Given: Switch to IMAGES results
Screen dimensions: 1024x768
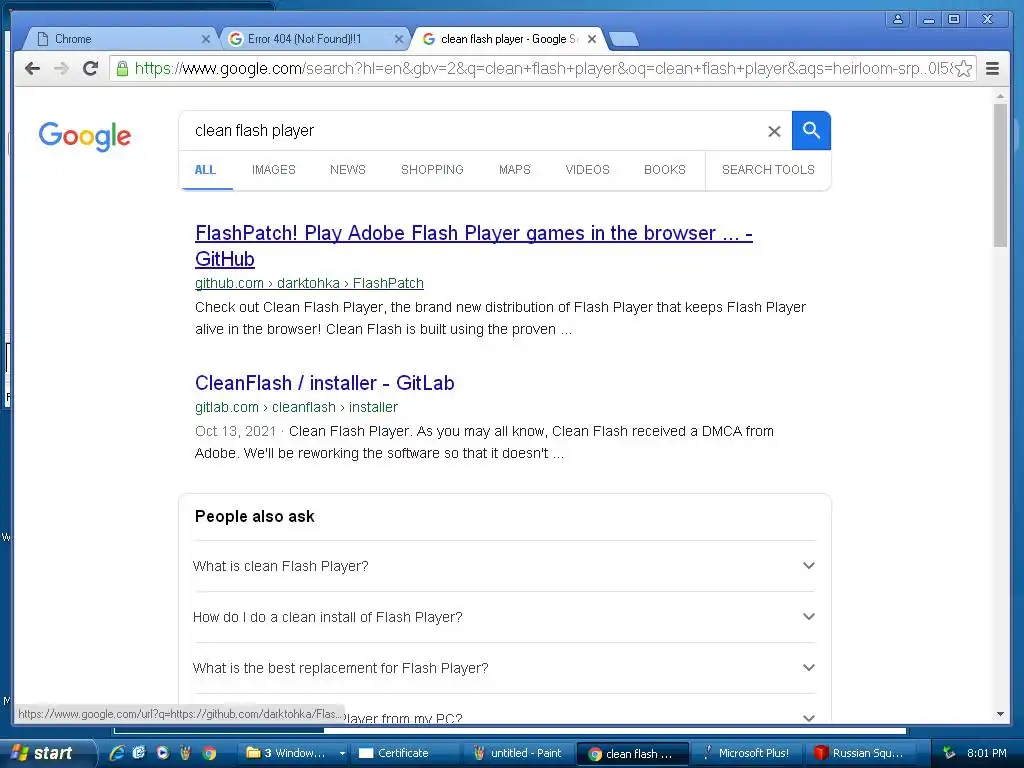Looking at the screenshot, I should click(274, 170).
